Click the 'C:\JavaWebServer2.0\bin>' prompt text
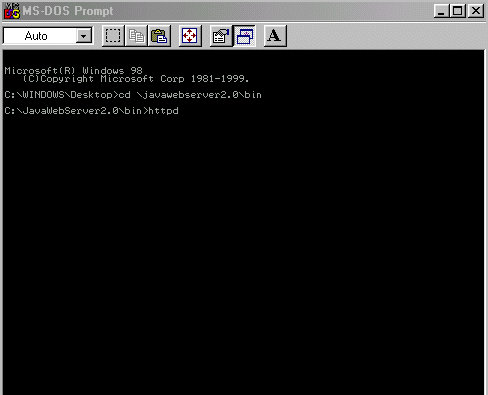488x395 pixels. tap(76, 110)
